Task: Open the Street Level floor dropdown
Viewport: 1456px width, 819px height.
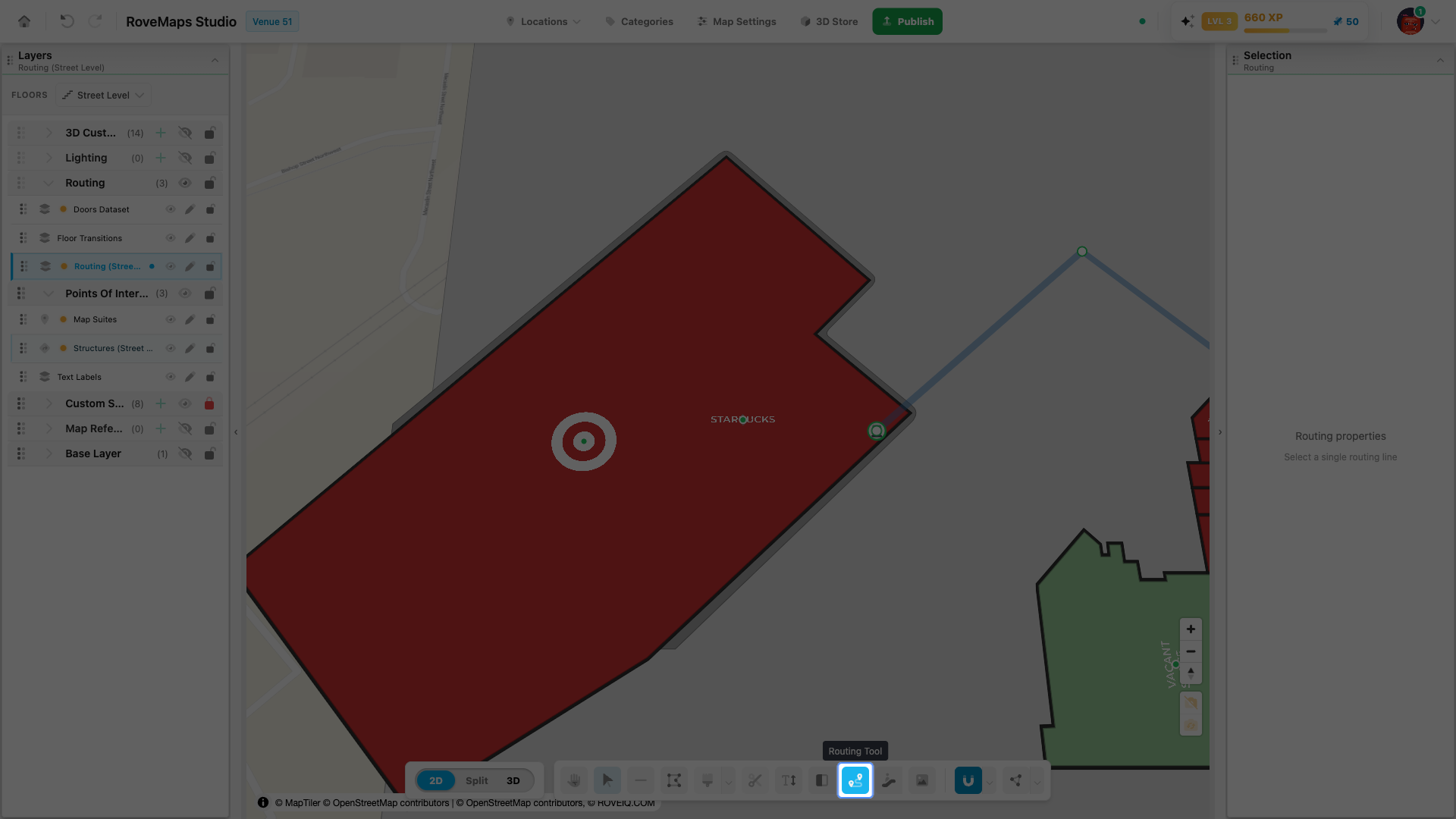Action: click(x=103, y=95)
